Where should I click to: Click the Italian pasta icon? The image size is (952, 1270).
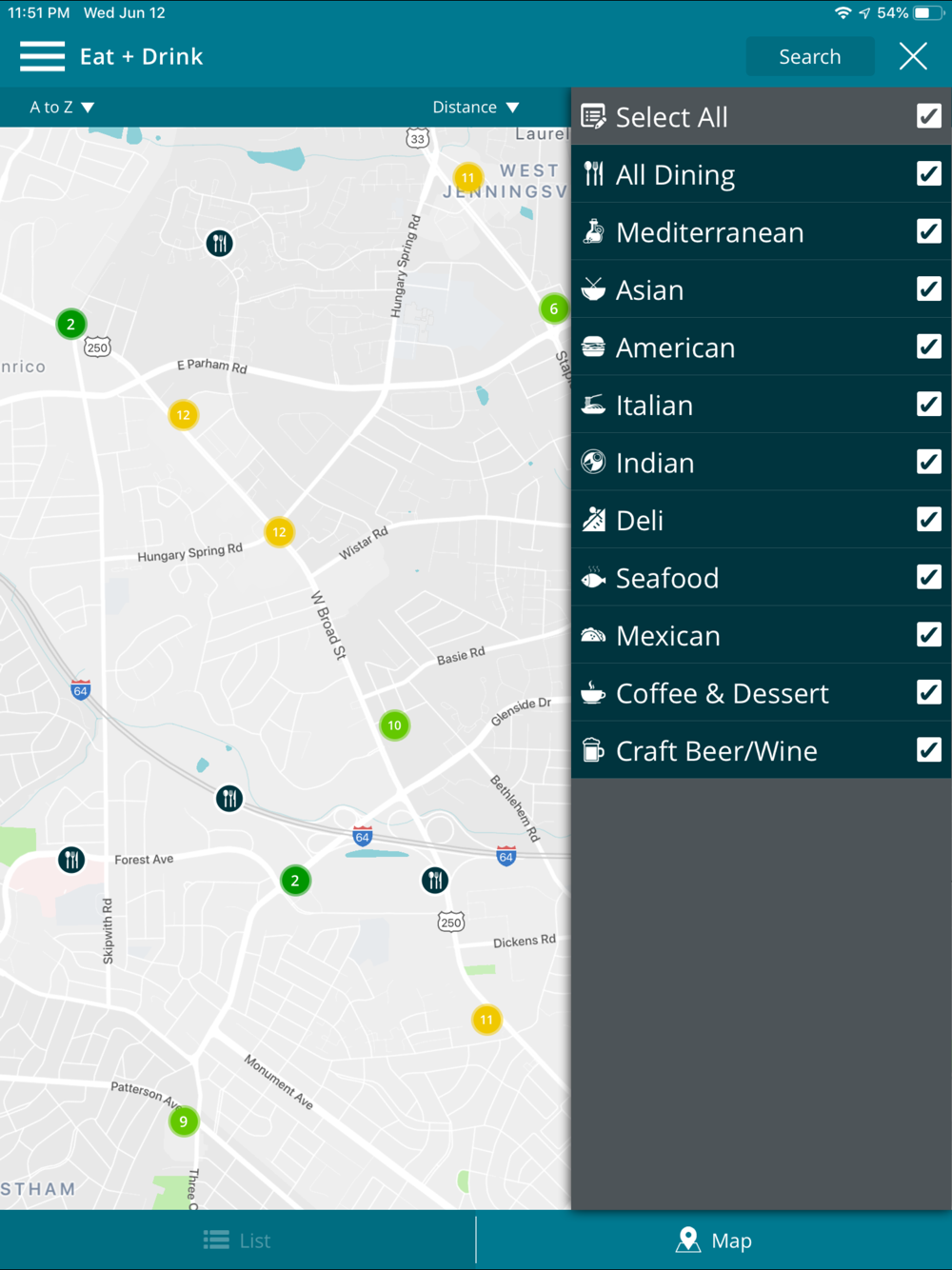(x=593, y=405)
